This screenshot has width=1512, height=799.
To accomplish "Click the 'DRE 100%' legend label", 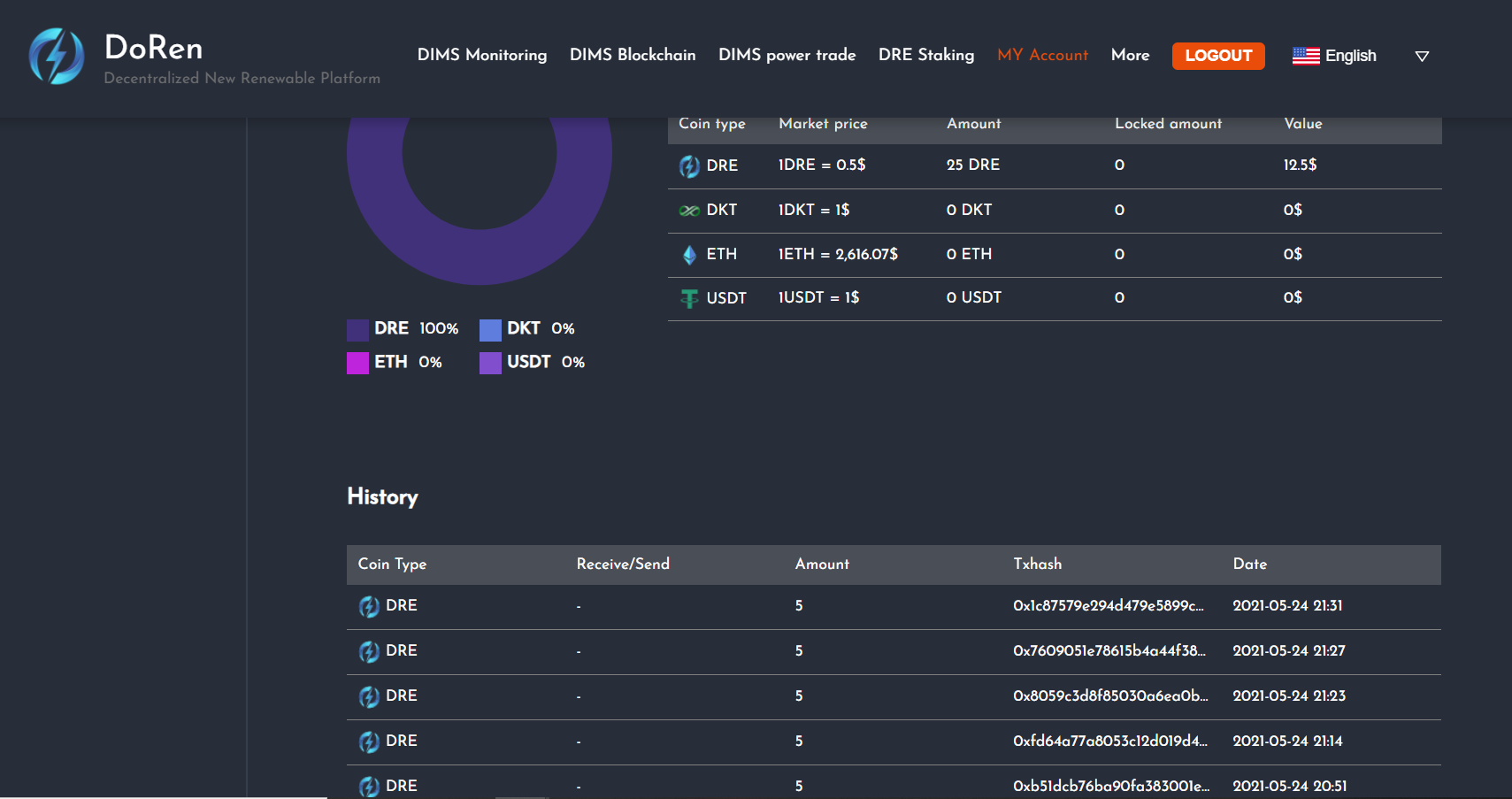I will pos(416,329).
